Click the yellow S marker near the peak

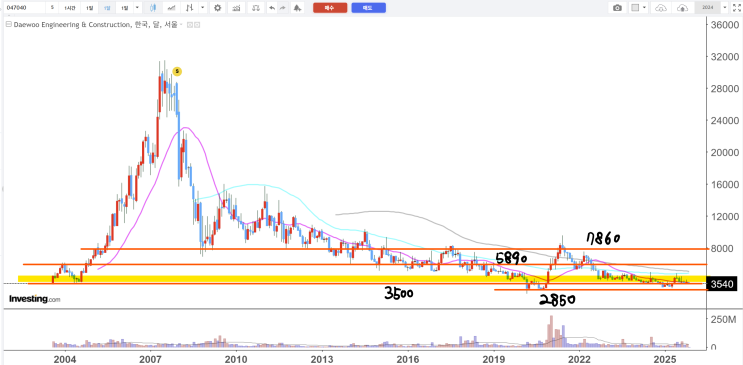(177, 72)
